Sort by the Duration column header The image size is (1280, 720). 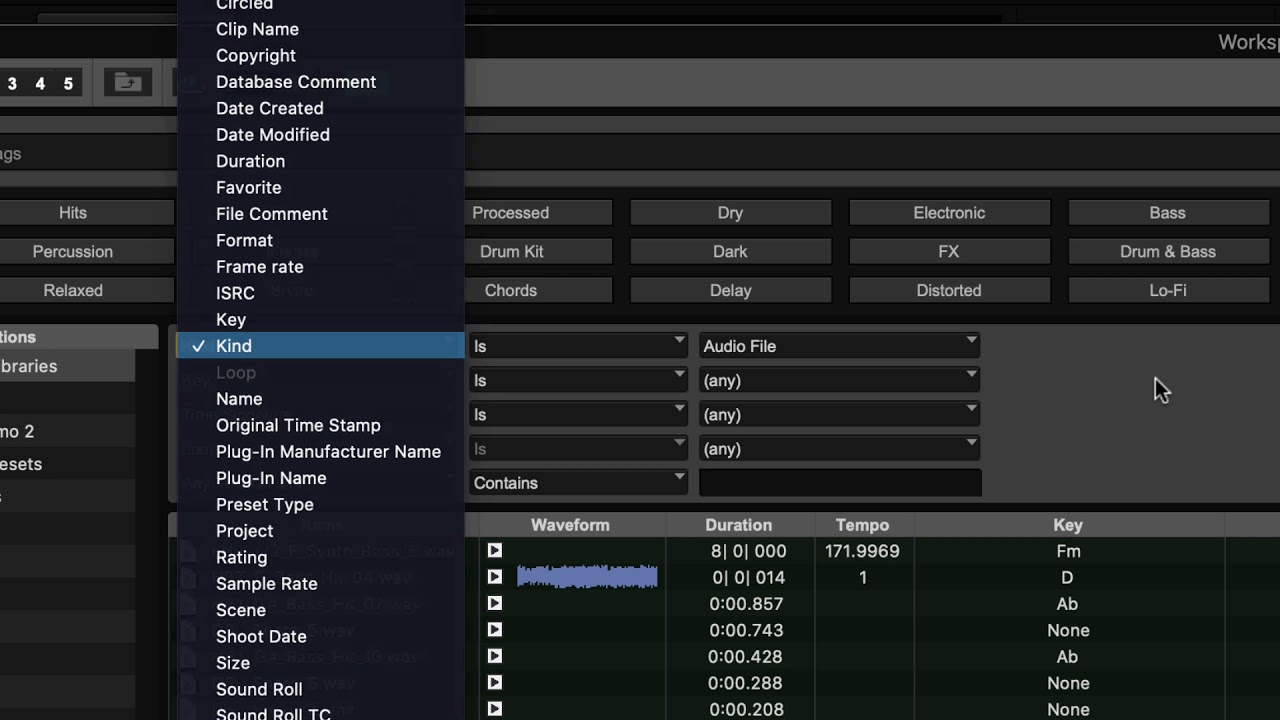point(738,525)
